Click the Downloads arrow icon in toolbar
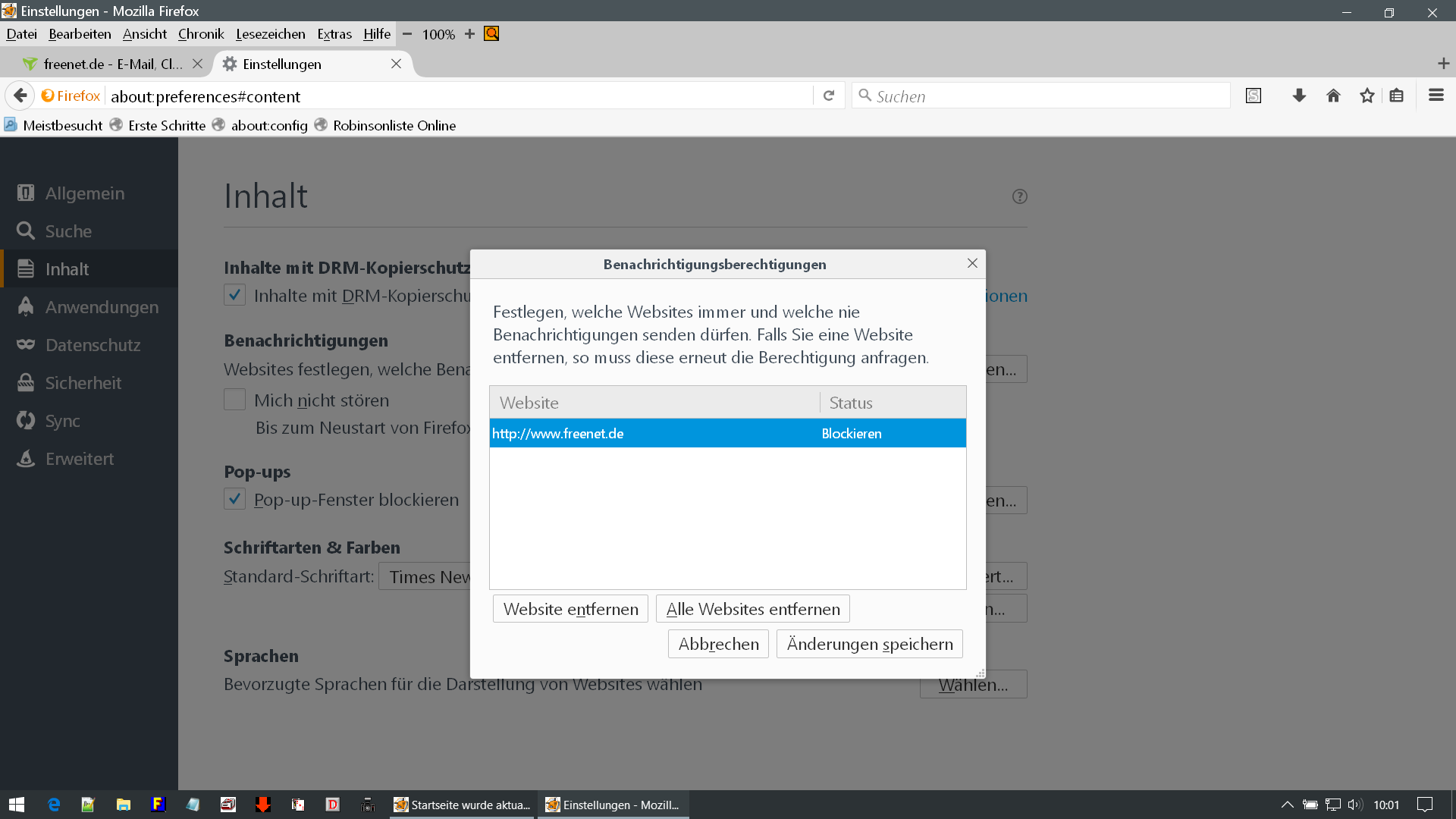1456x819 pixels. 1299,96
